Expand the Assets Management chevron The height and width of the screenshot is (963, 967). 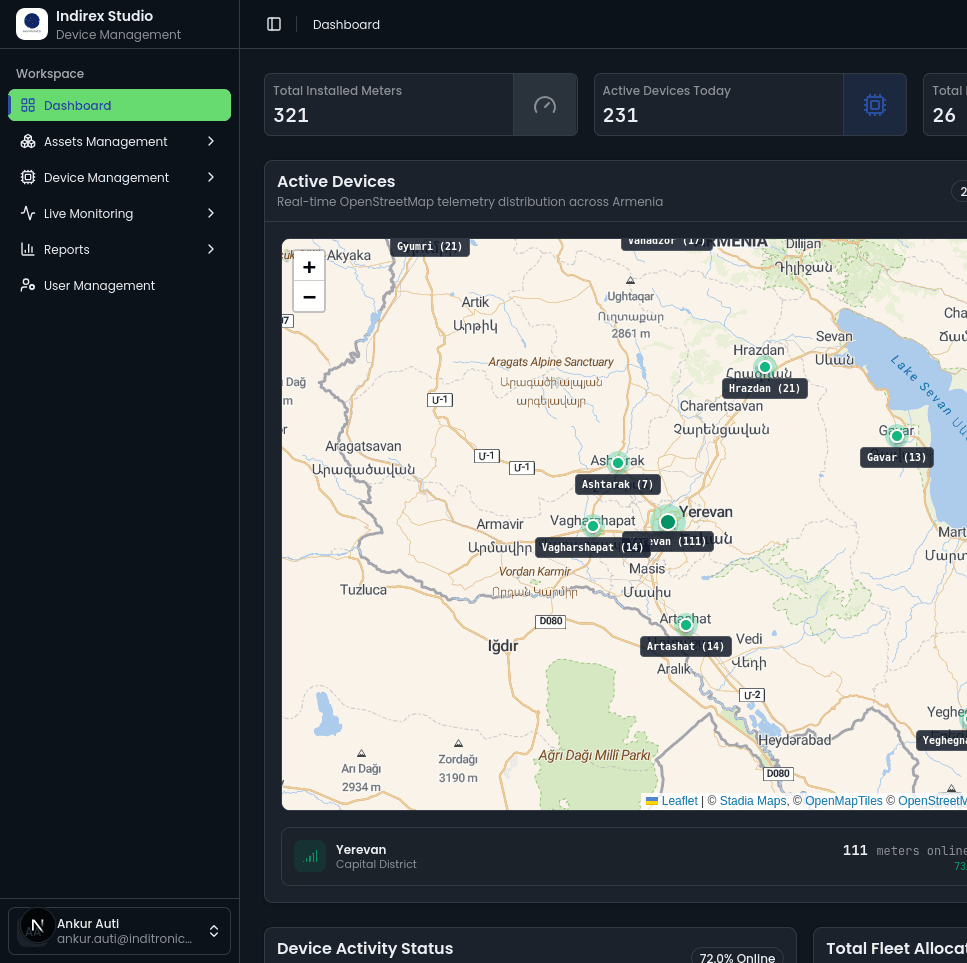click(211, 141)
